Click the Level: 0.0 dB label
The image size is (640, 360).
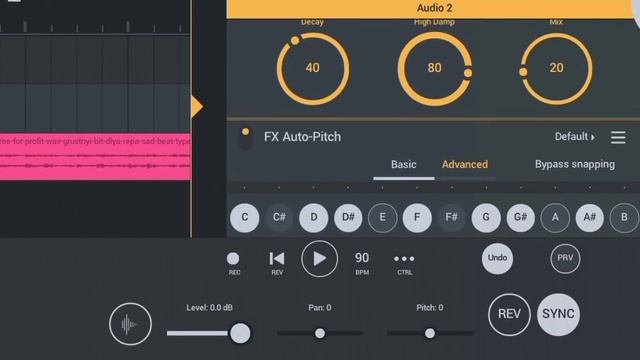click(x=209, y=308)
